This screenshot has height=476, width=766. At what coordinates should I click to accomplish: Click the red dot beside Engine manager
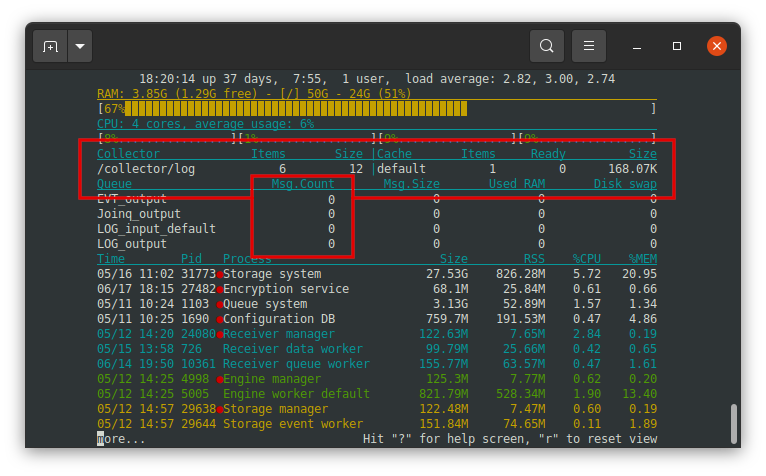point(220,380)
